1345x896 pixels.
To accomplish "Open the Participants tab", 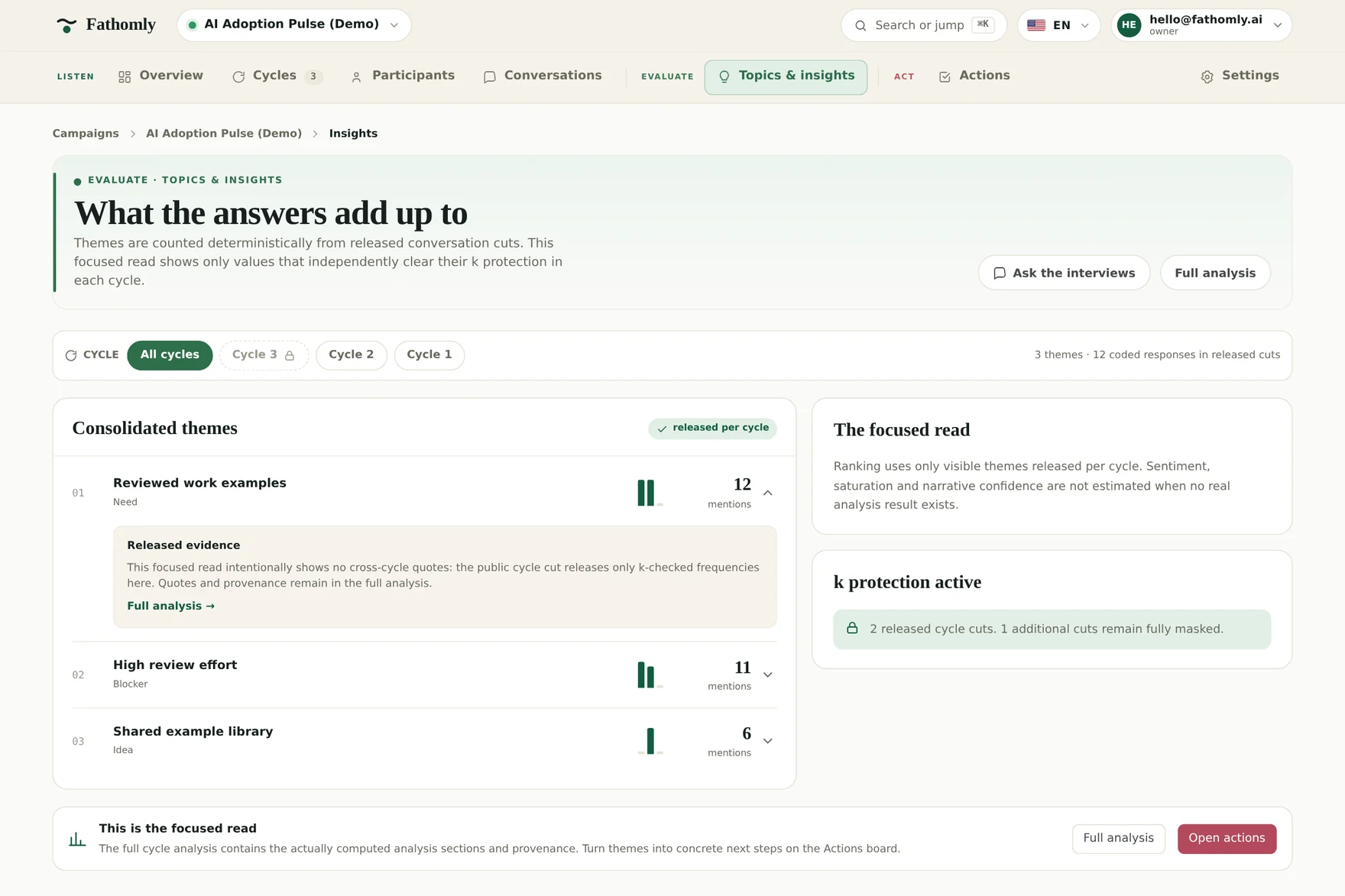I will pyautogui.click(x=403, y=76).
